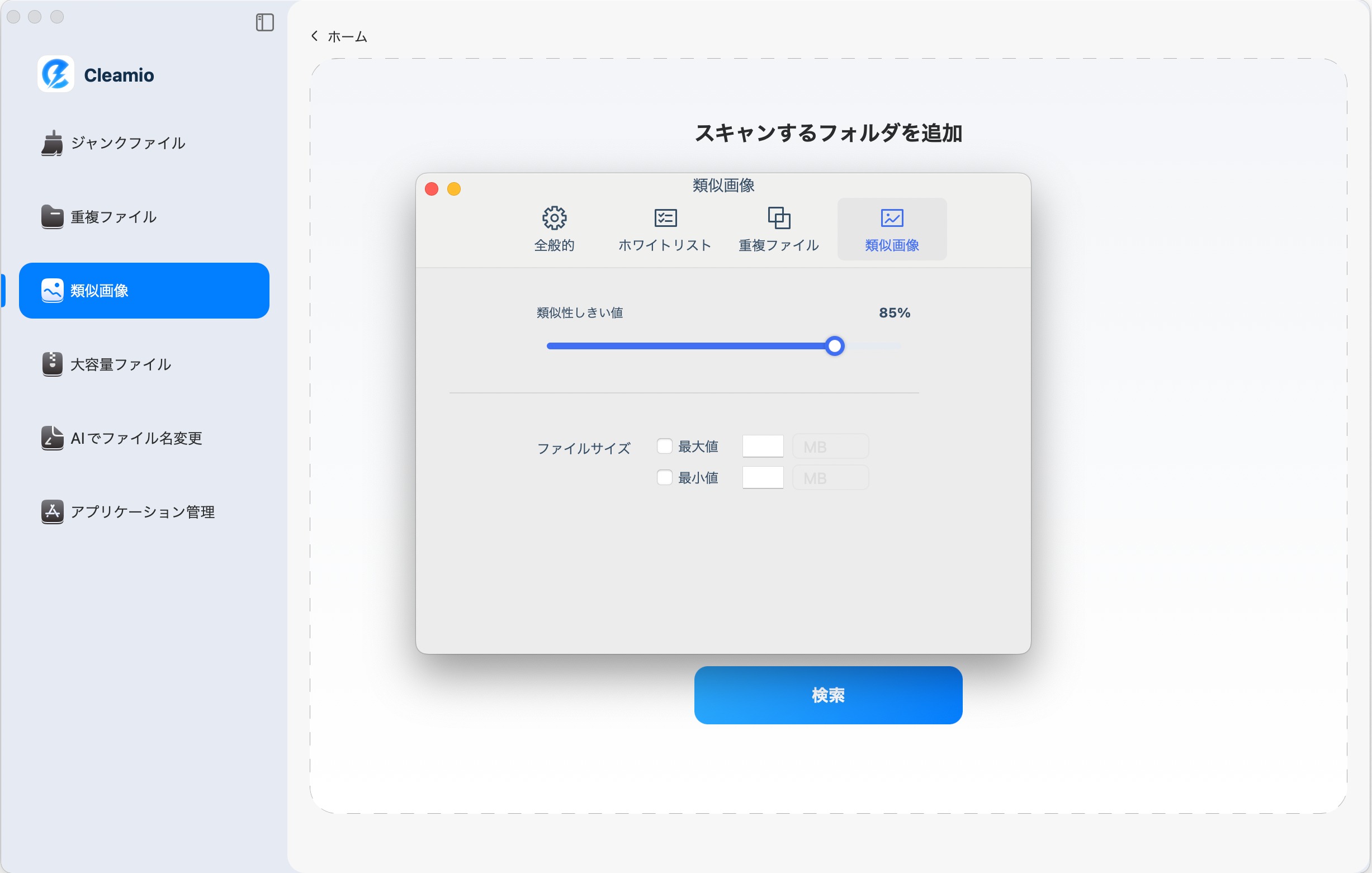Check the maximum file size option
This screenshot has width=1372, height=873.
click(665, 447)
